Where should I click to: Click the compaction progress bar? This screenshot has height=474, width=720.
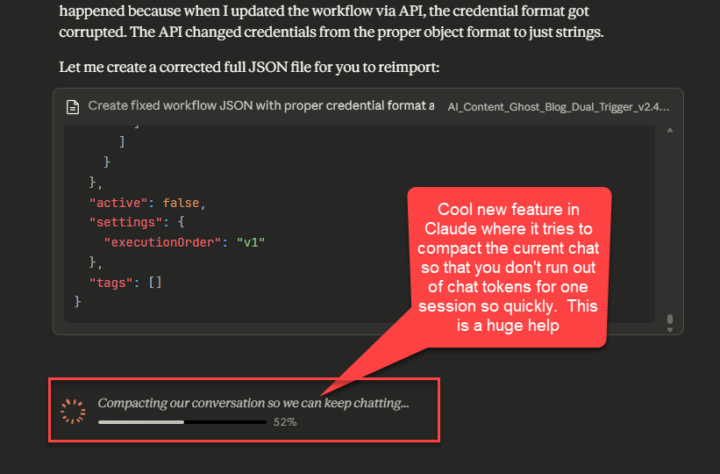coord(182,422)
